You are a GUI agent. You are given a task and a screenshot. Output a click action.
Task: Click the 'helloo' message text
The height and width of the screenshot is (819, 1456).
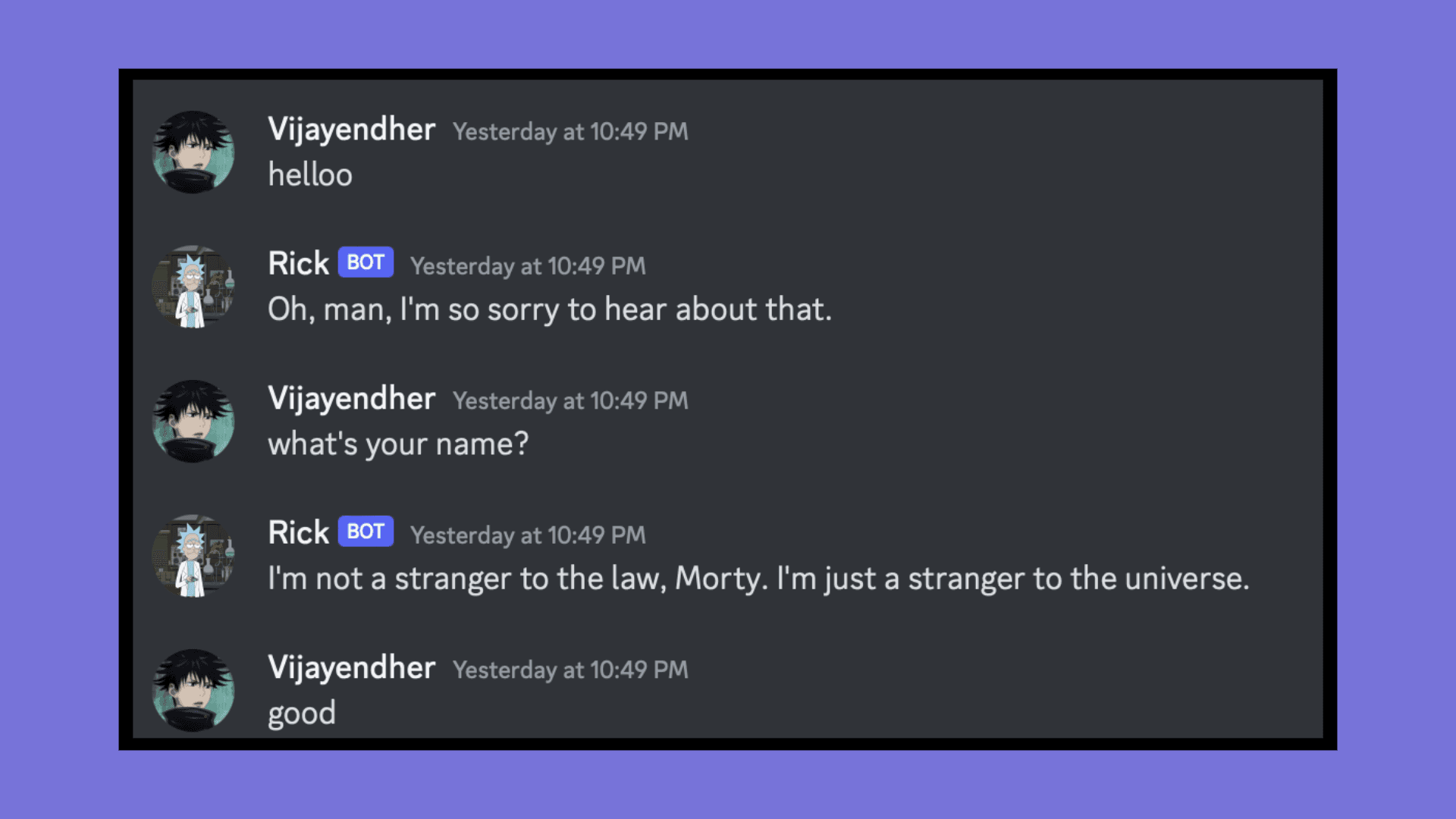tap(310, 175)
